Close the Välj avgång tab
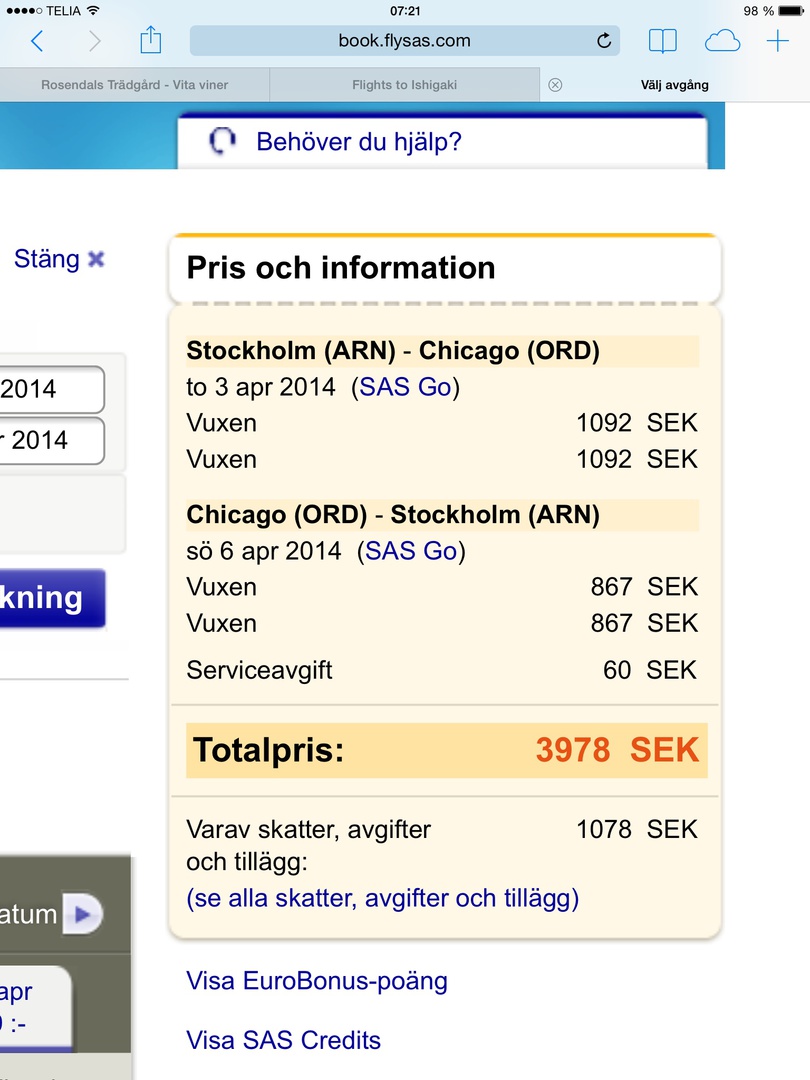 point(555,85)
